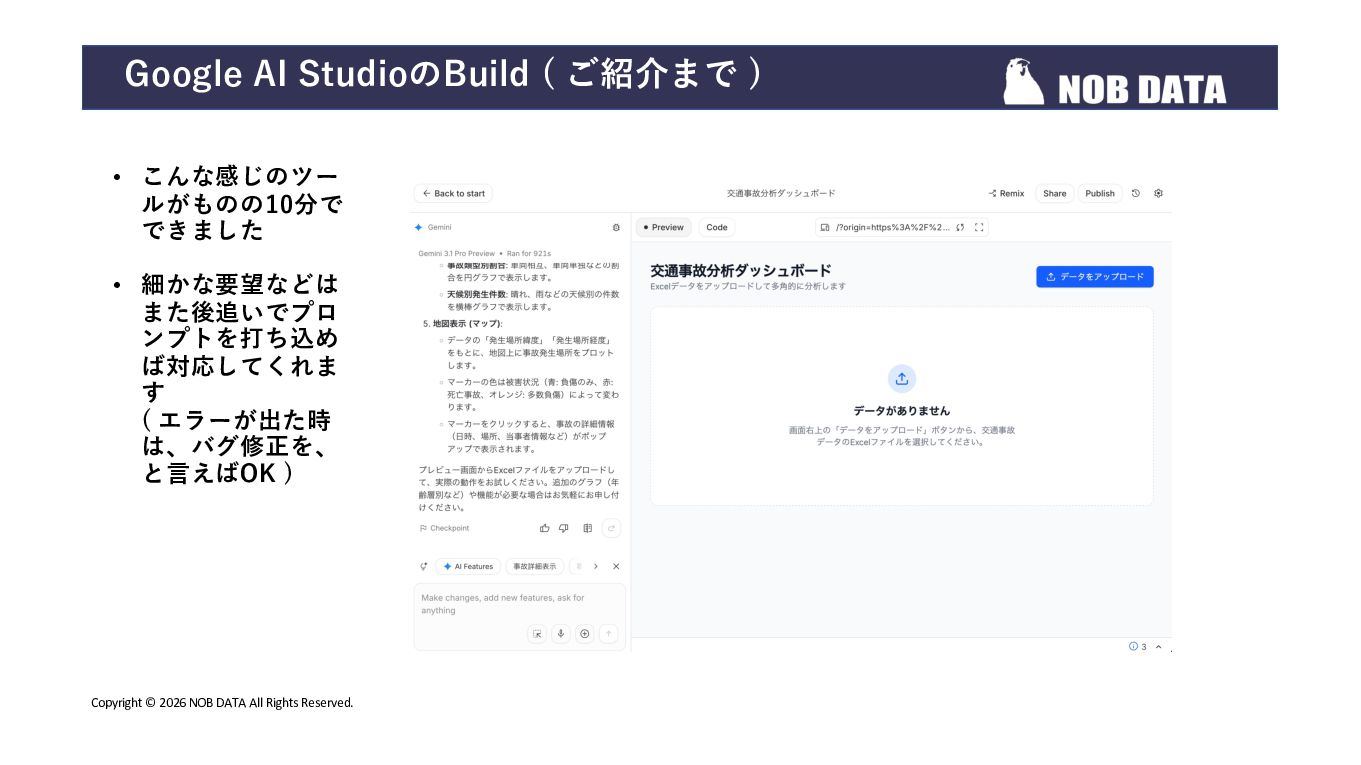
Task: Switch to the Code tab
Action: [717, 227]
